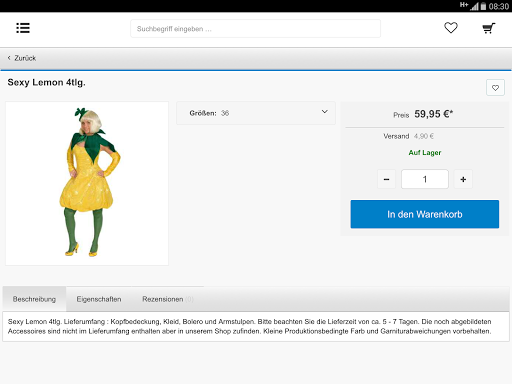Click In den Warenkorb button

coord(425,214)
